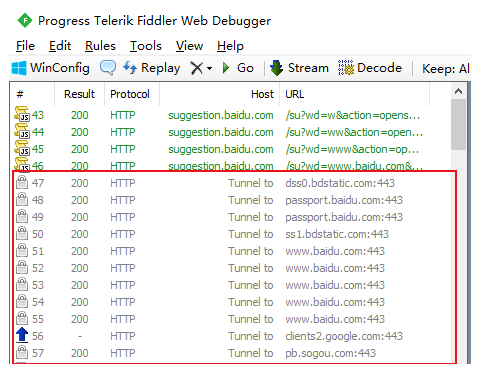Open the Help menu
This screenshot has width=478, height=368.
[x=230, y=46]
